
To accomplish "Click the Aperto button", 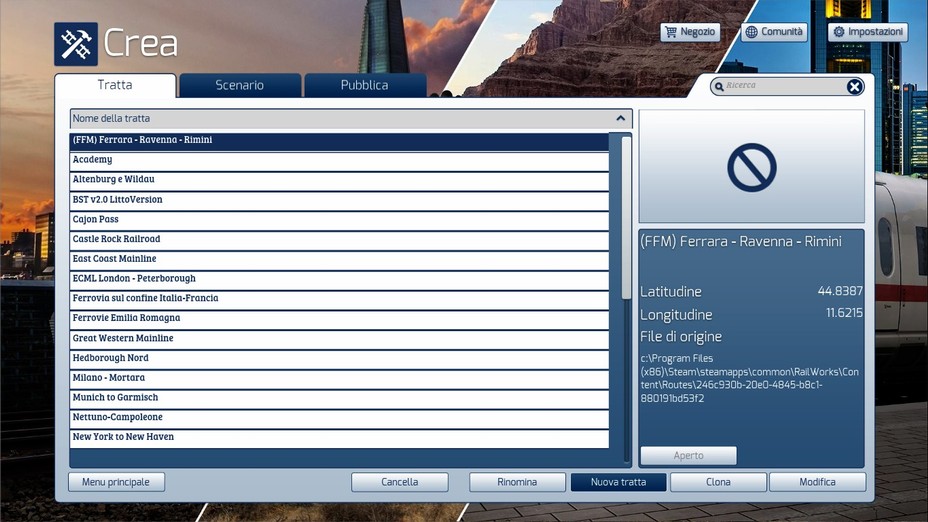I will 688,456.
